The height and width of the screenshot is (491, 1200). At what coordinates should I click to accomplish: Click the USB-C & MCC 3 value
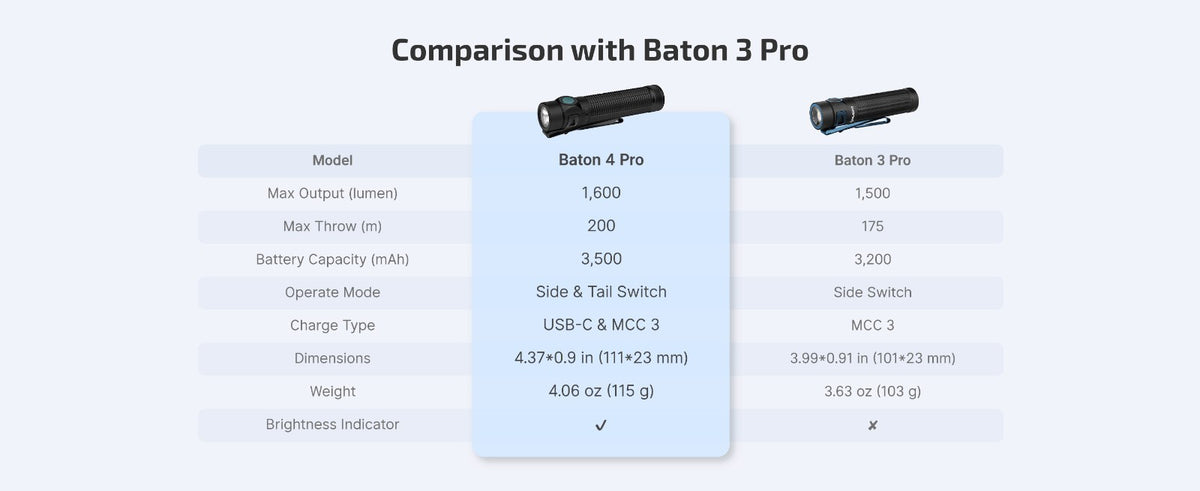coord(601,325)
